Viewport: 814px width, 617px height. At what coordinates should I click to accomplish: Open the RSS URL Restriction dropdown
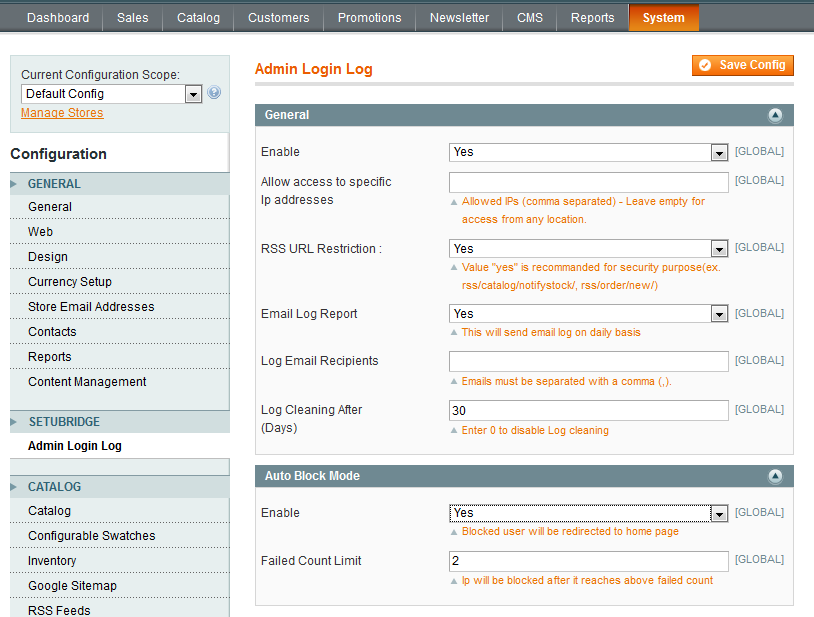588,249
